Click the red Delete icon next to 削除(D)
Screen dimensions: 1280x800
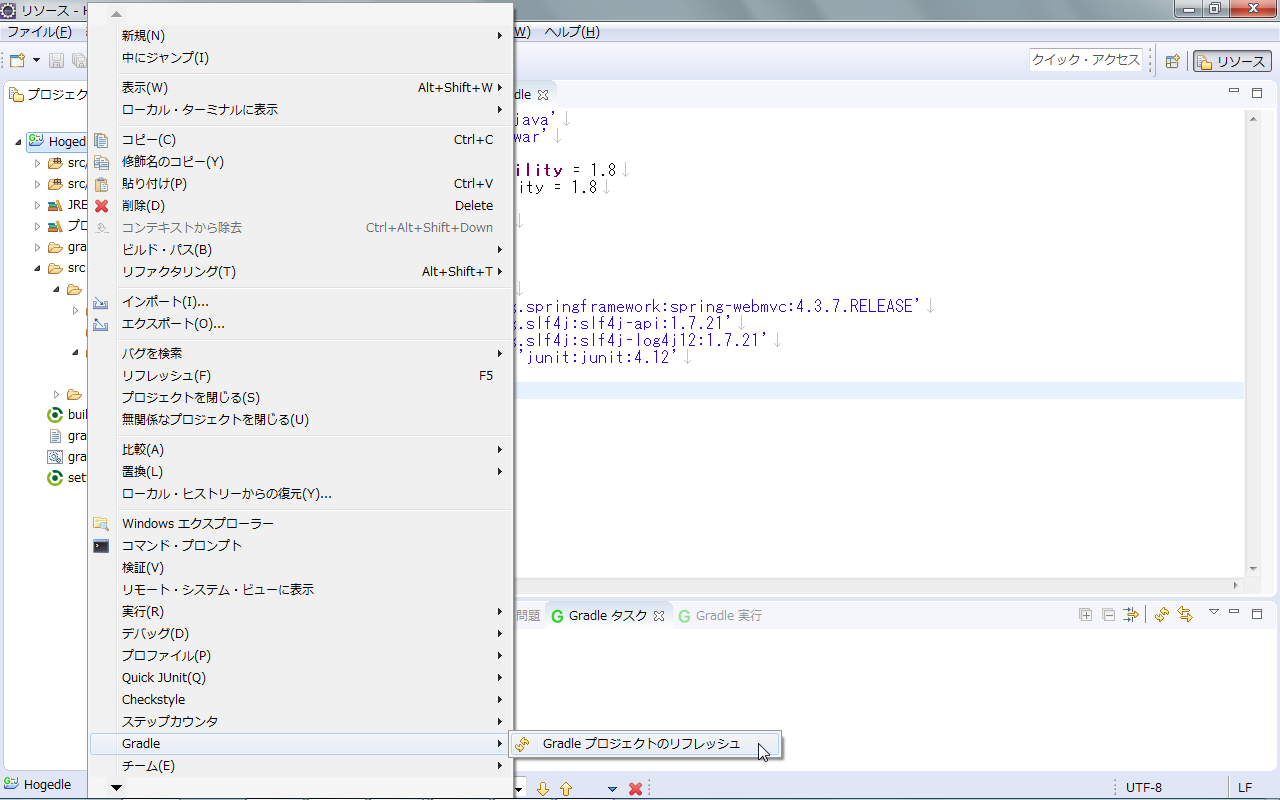(101, 205)
